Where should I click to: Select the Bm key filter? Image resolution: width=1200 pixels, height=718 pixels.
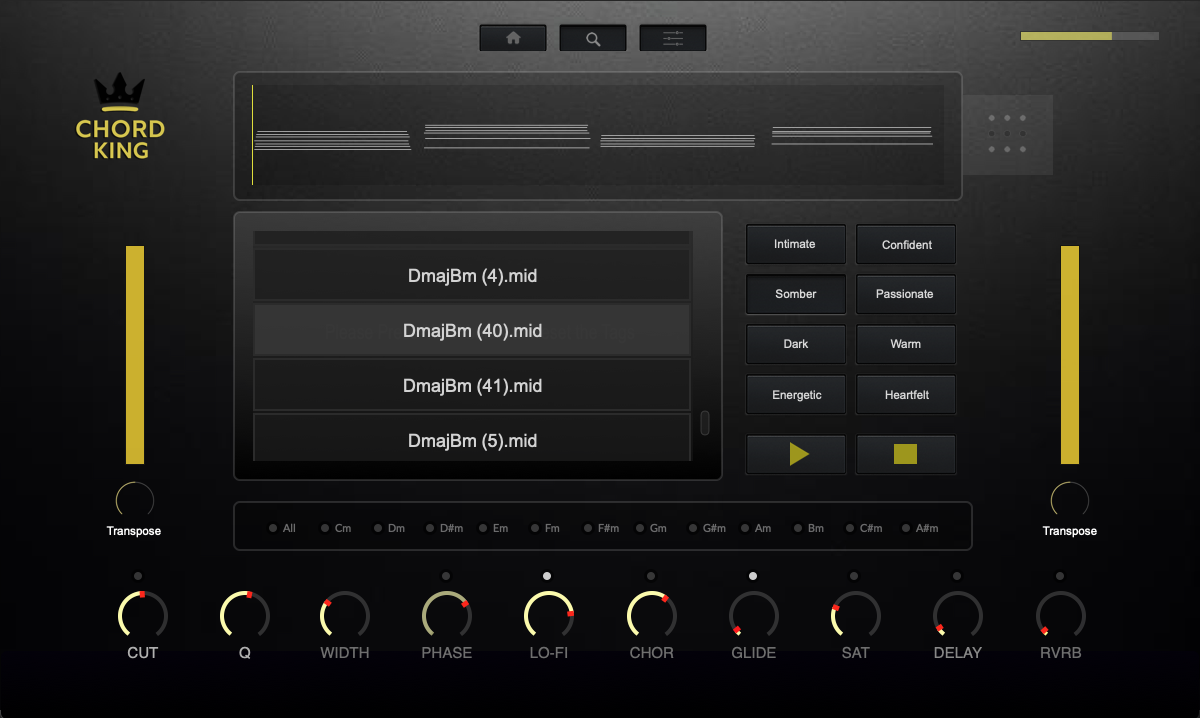pyautogui.click(x=808, y=528)
